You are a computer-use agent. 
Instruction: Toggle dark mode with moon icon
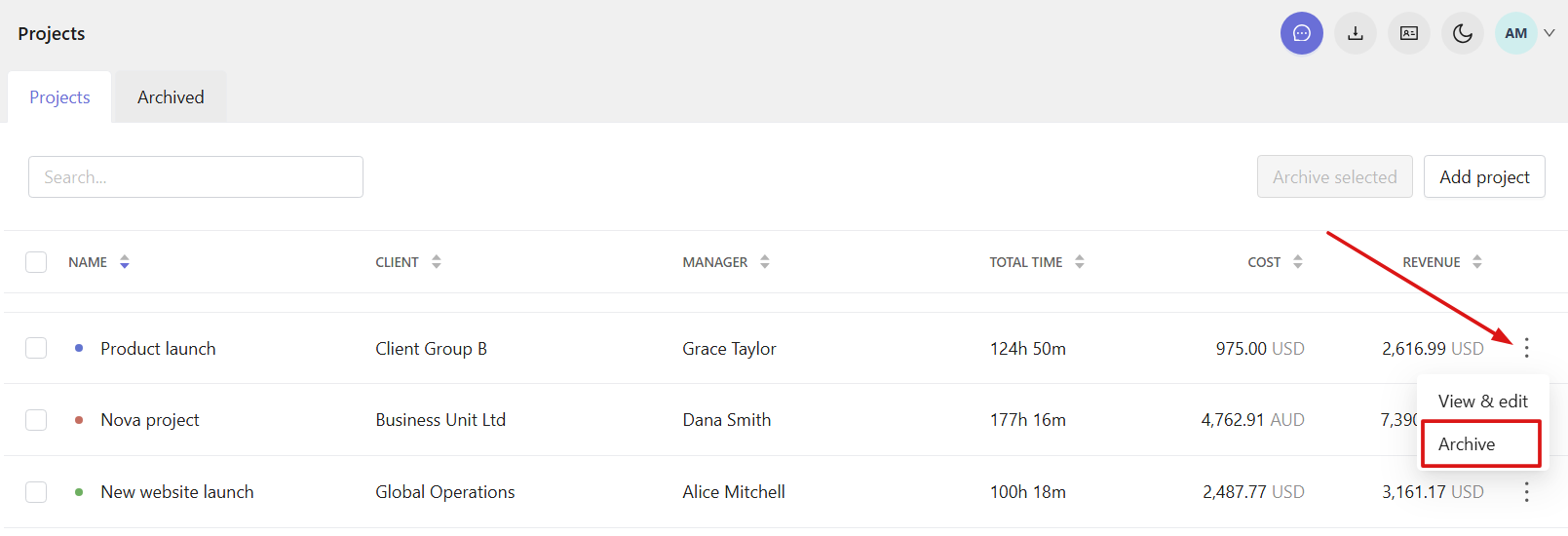coord(1463,33)
